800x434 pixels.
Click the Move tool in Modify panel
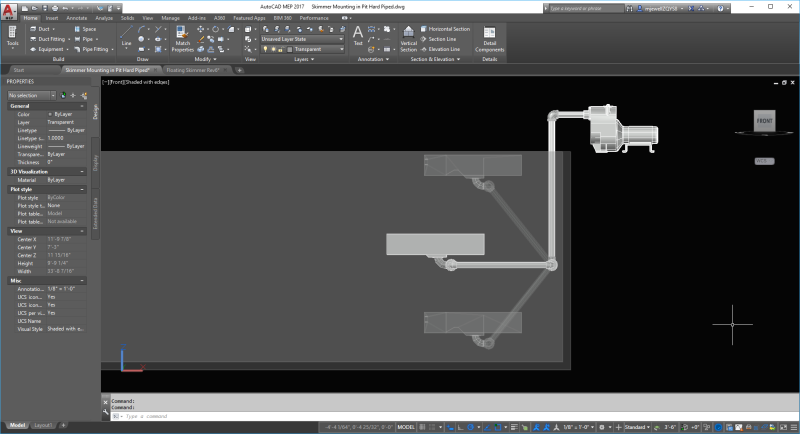click(x=201, y=29)
